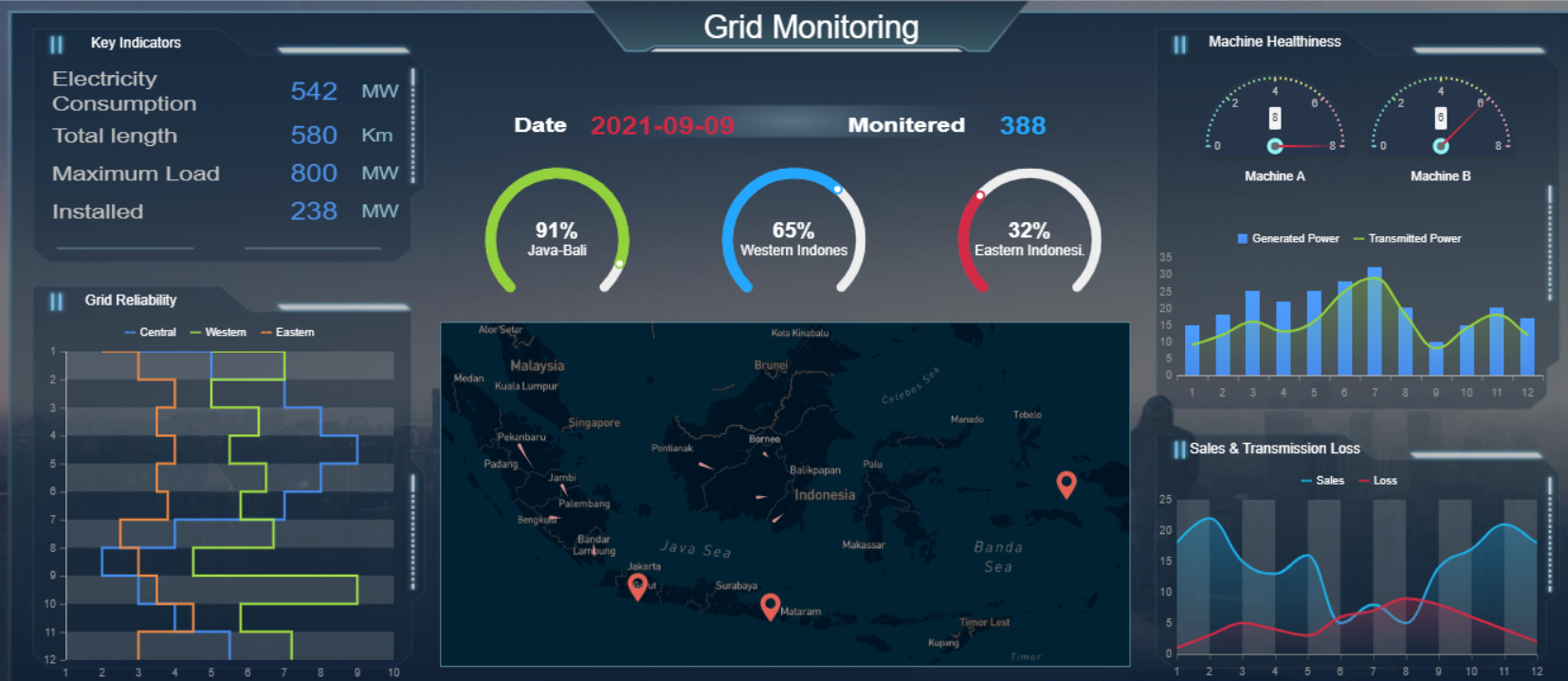Click the Key Indicators panel header icon

tap(57, 45)
